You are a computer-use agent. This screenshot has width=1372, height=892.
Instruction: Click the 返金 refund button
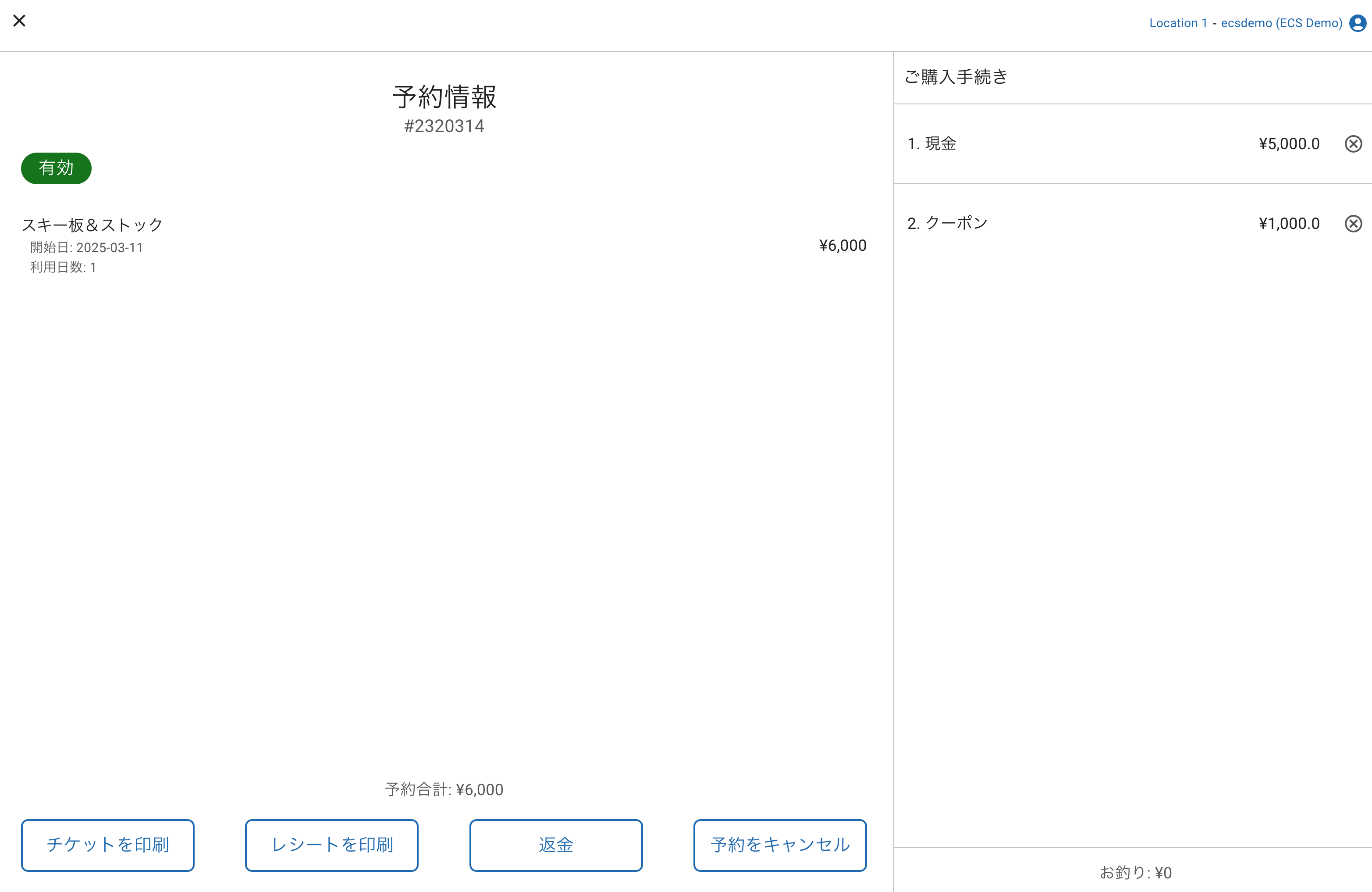coord(555,845)
